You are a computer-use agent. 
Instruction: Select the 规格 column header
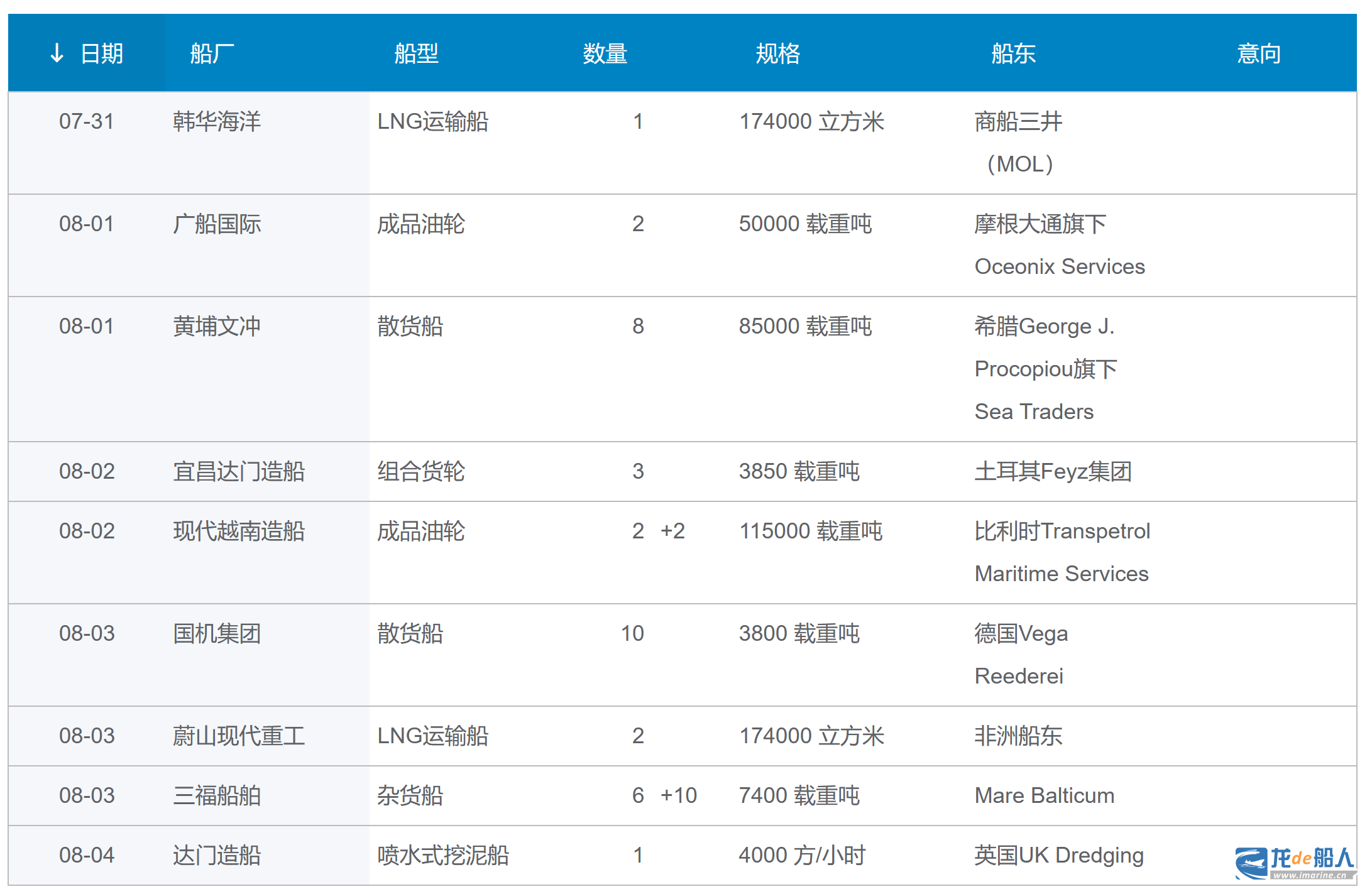777,53
